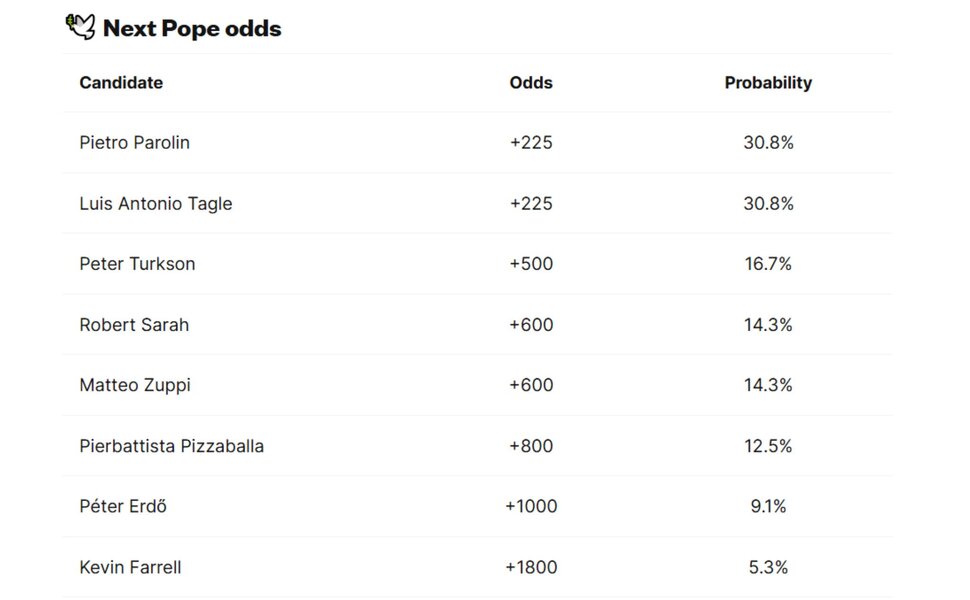970x600 pixels.
Task: Click the +800 odds value
Action: 531,446
